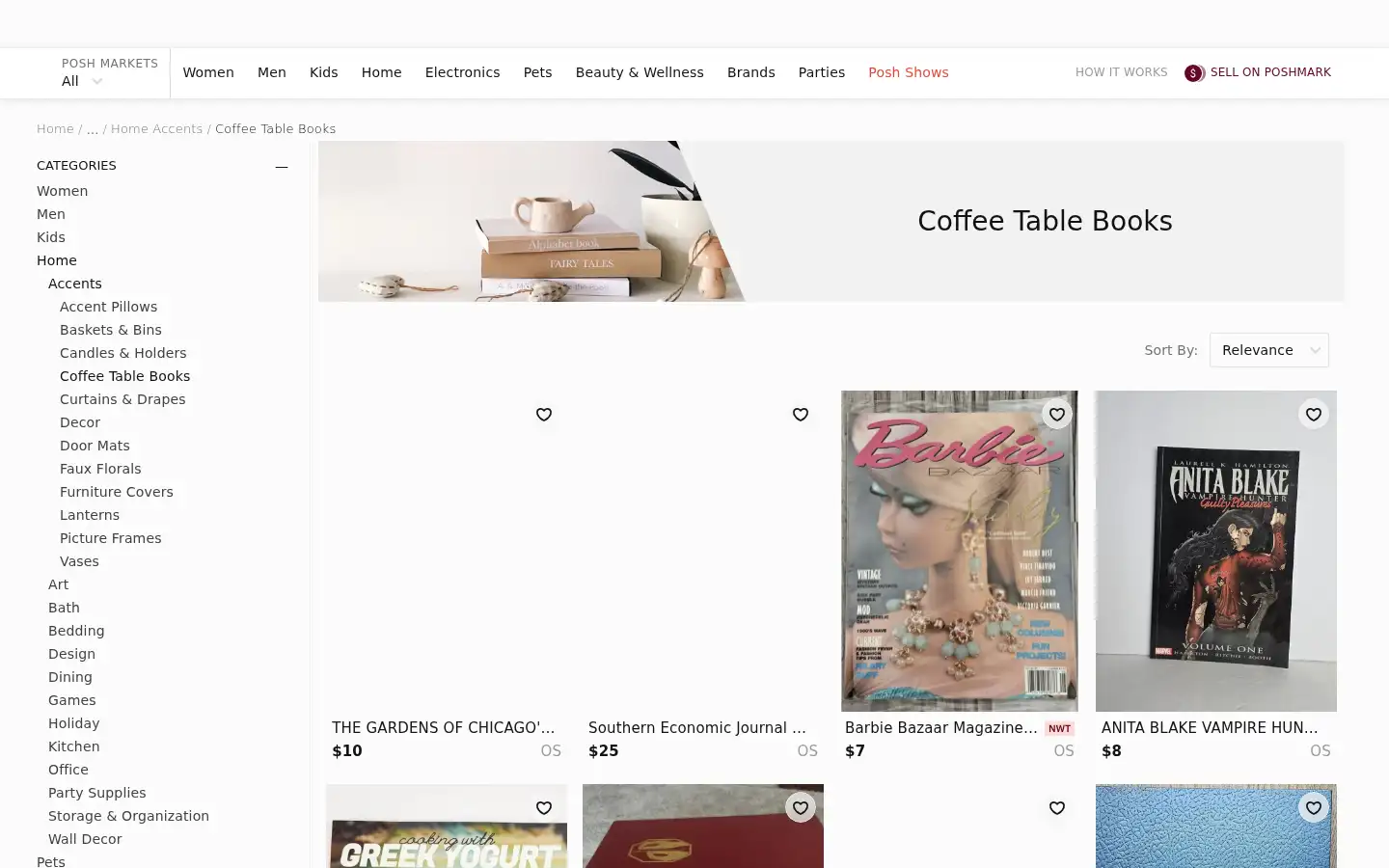Select Candles & Holders category
Screen dimensions: 1389x868
pyautogui.click(x=123, y=353)
